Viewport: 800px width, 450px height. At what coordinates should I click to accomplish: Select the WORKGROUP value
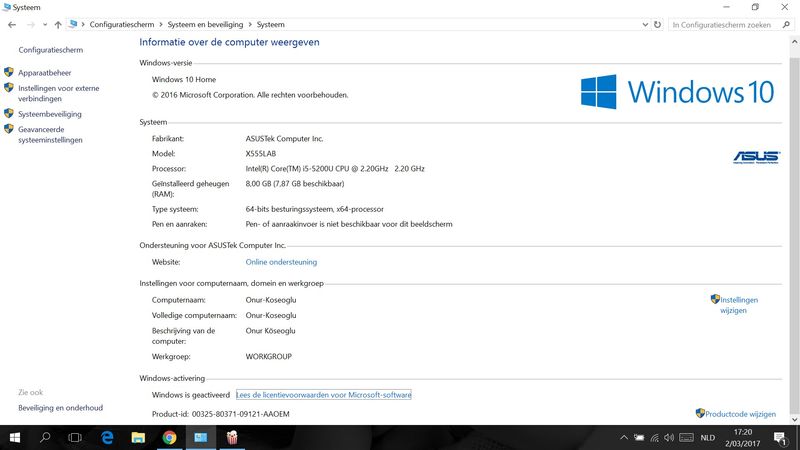pos(268,357)
